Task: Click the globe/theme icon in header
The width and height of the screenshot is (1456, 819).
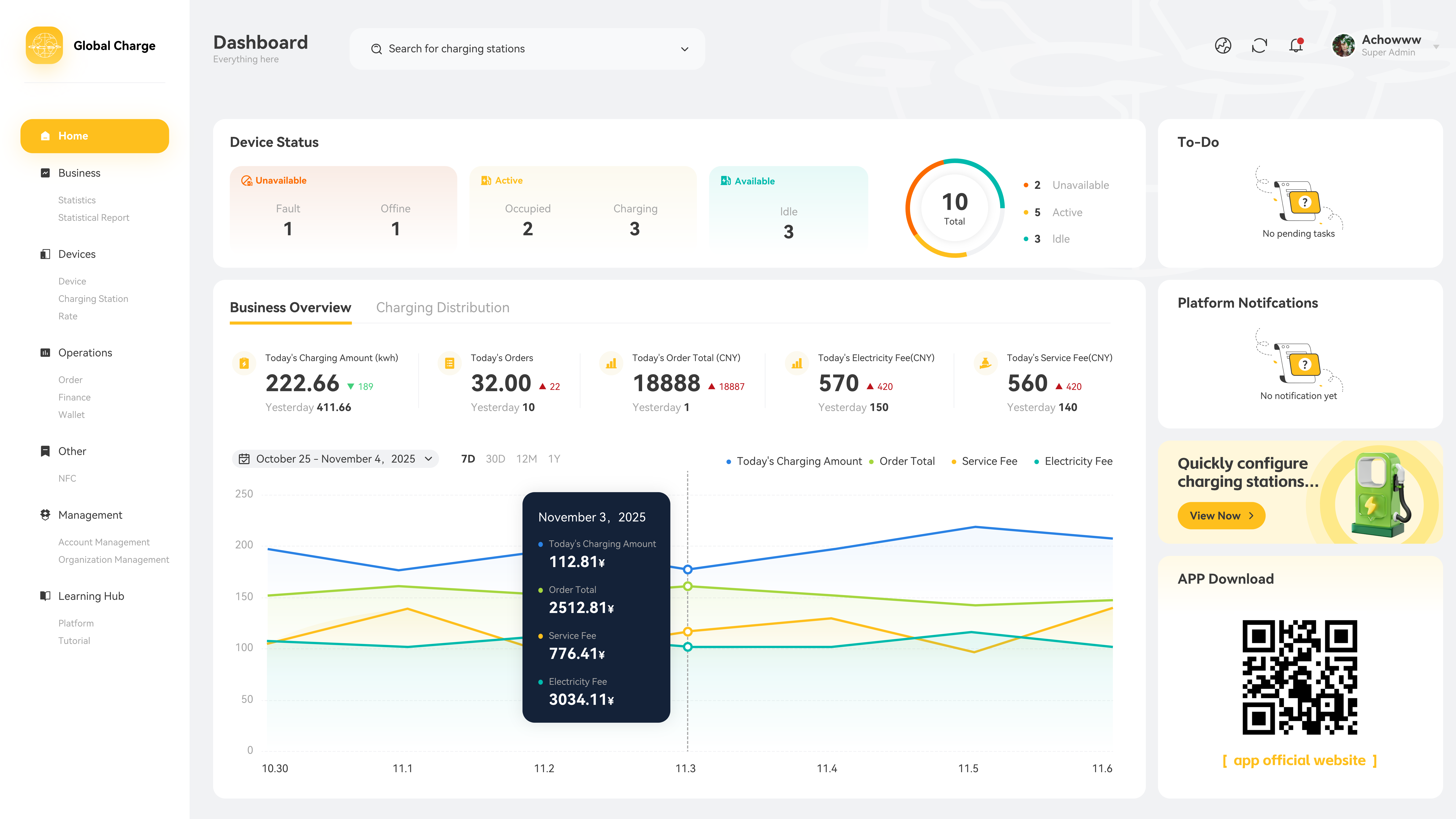Action: (1223, 46)
